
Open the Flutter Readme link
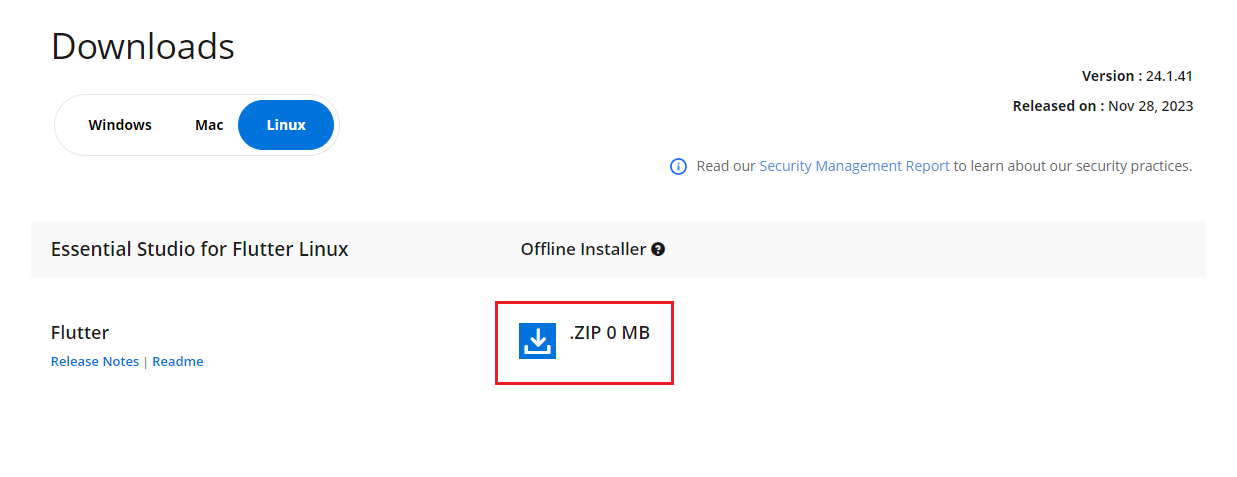tap(178, 361)
